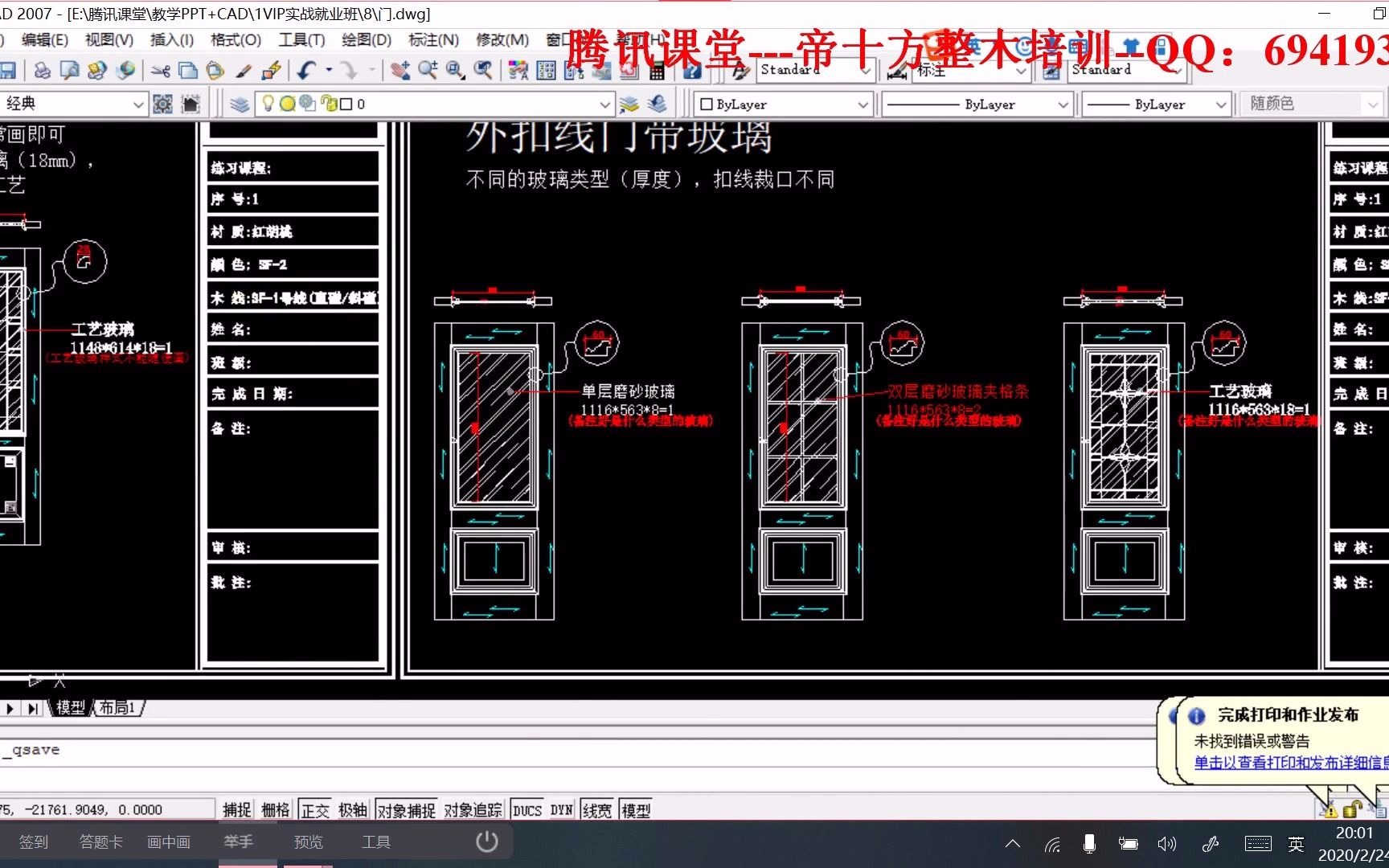The image size is (1389, 868).
Task: Select the Zoom Window tool
Action: point(456,71)
